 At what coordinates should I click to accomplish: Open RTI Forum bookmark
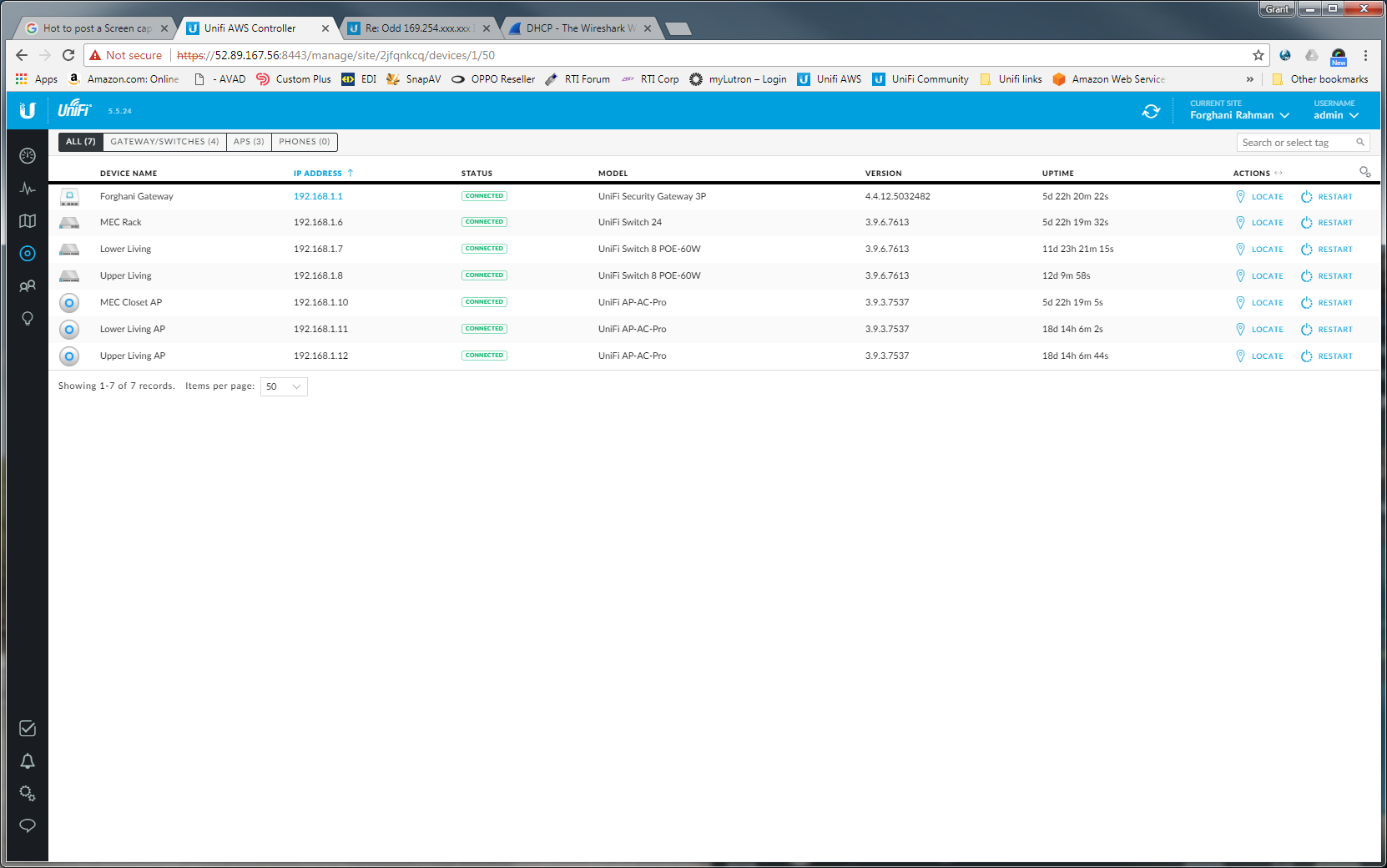pos(577,79)
